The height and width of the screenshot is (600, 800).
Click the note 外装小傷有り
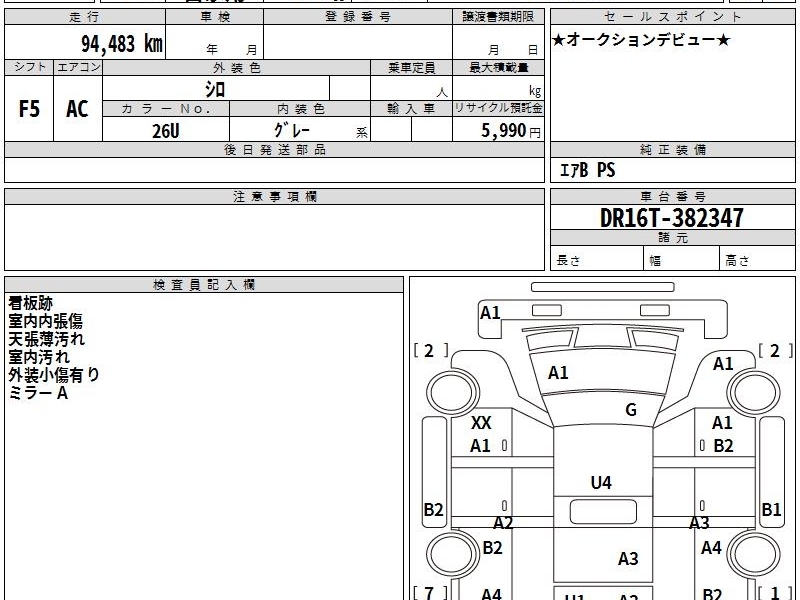pos(54,375)
